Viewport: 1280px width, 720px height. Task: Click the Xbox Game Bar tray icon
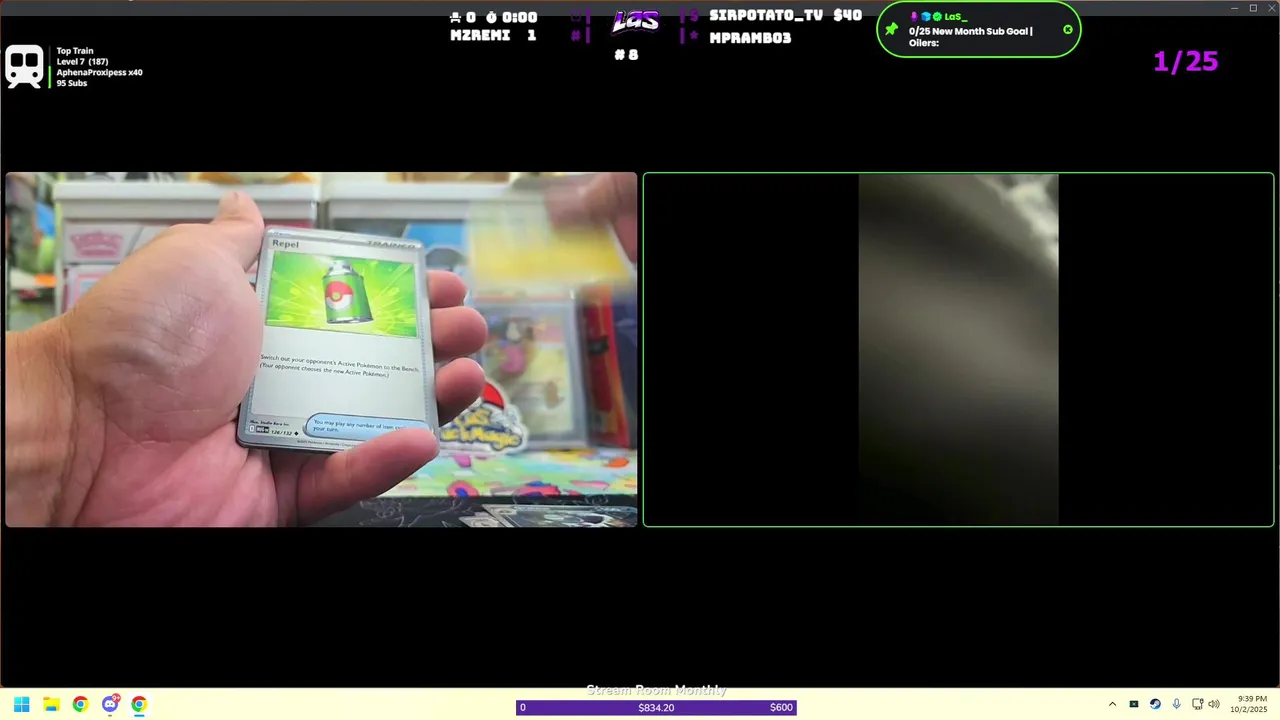1133,705
